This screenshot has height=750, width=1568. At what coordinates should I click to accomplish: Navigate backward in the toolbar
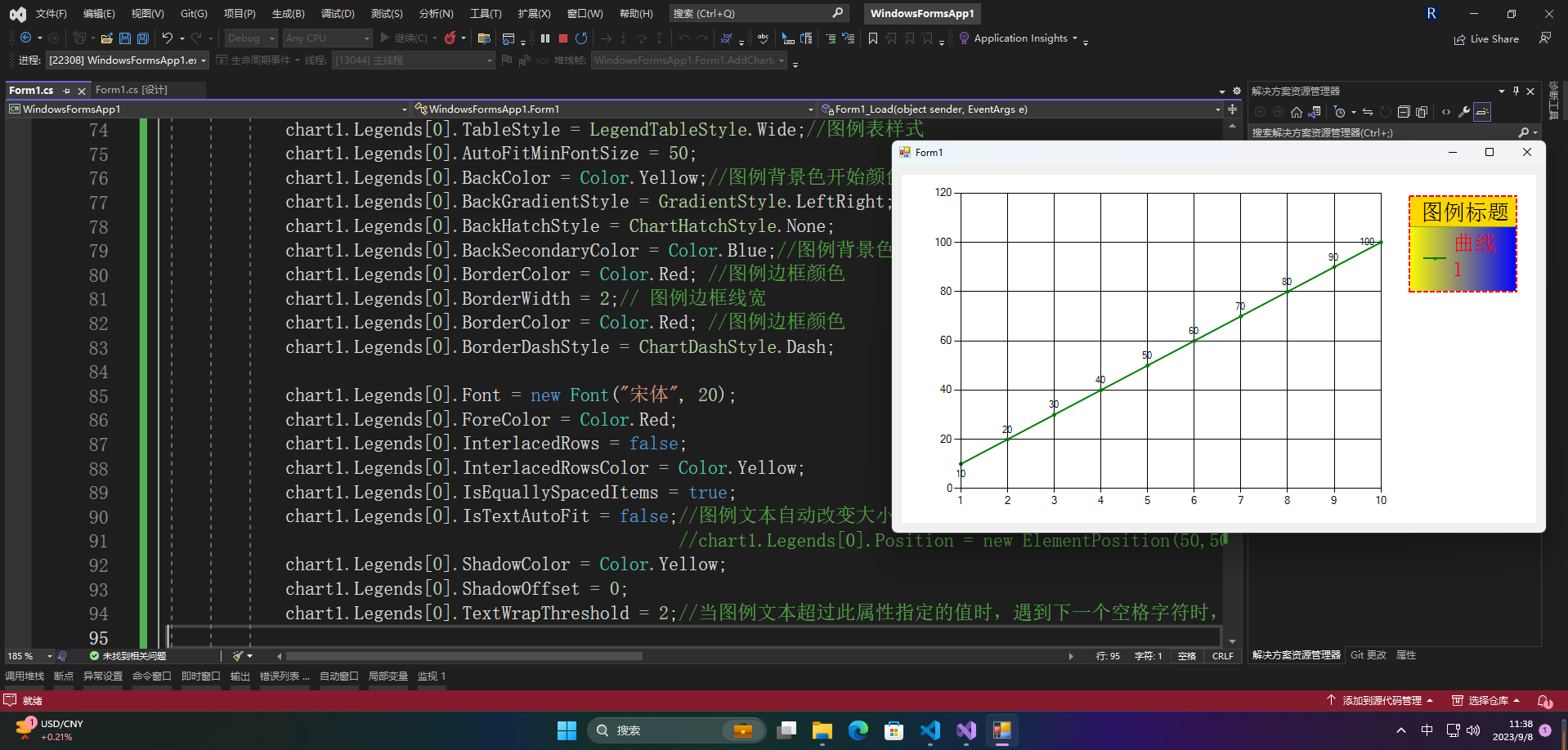[x=26, y=38]
